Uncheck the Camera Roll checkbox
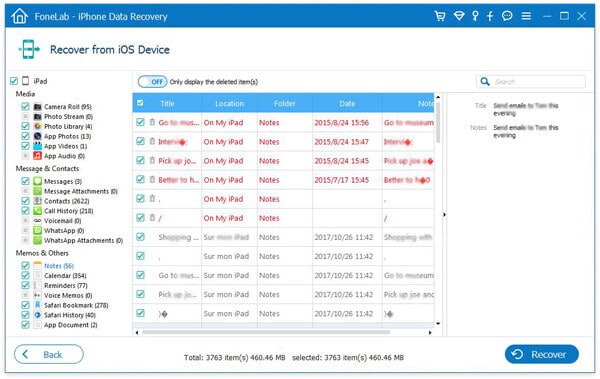 click(x=25, y=106)
